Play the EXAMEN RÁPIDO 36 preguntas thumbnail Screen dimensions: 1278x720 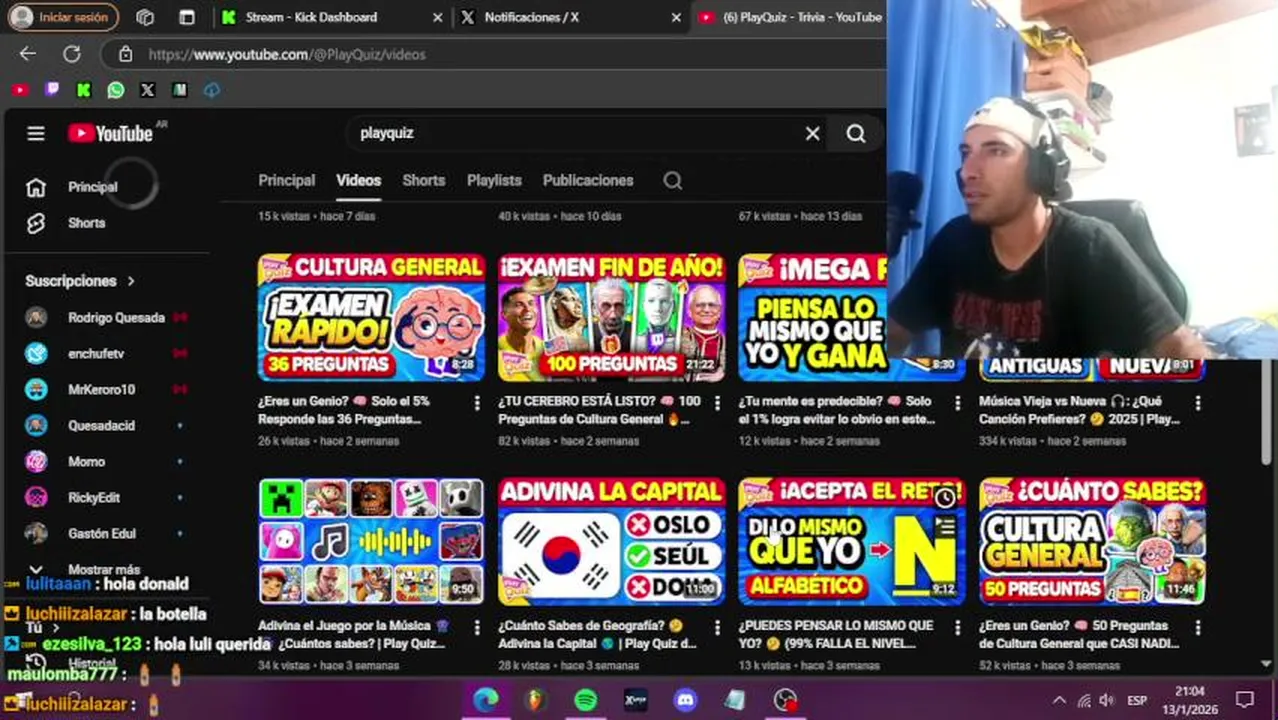371,318
